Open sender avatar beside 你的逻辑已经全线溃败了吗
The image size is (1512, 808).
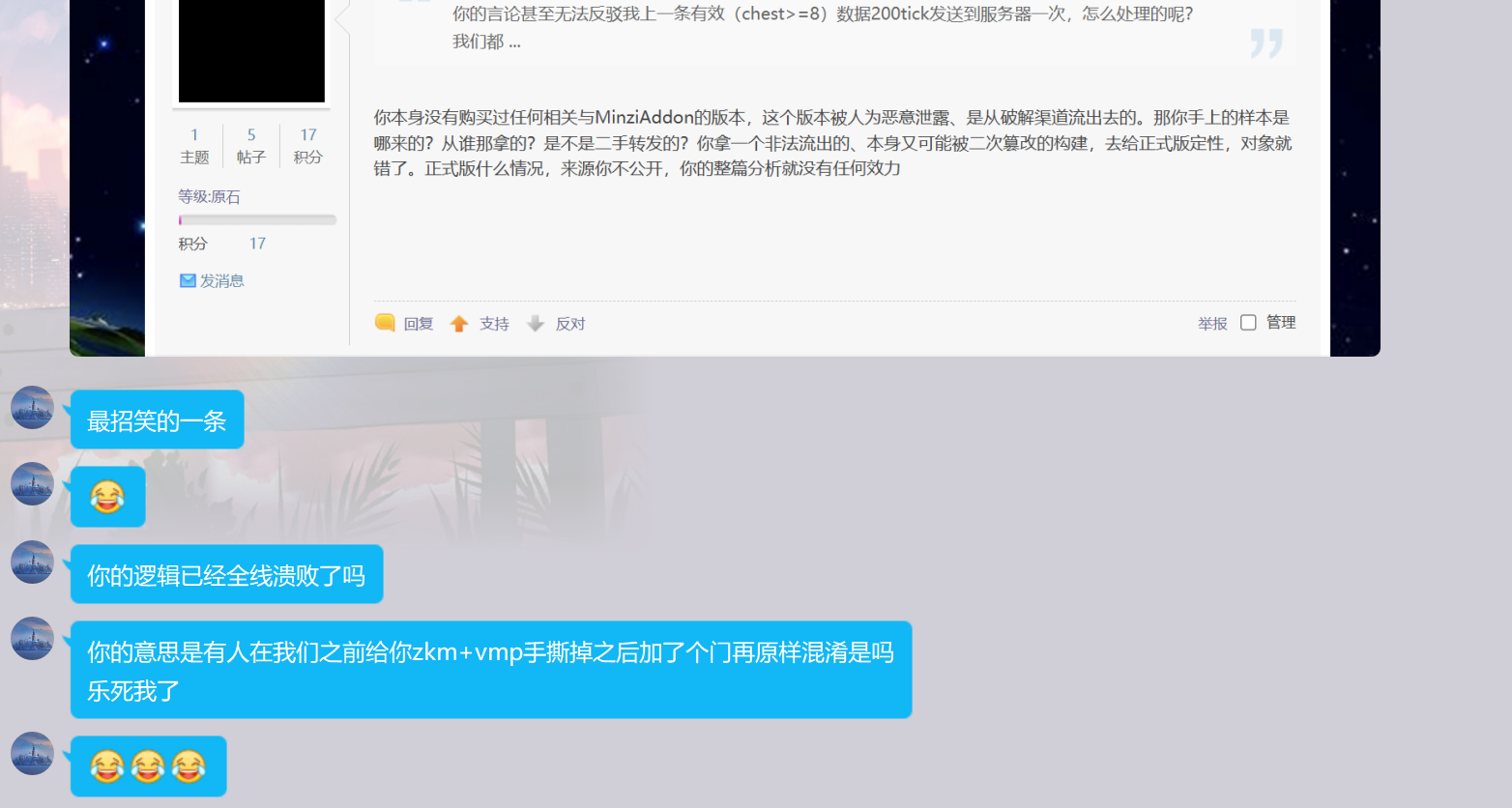coord(32,562)
